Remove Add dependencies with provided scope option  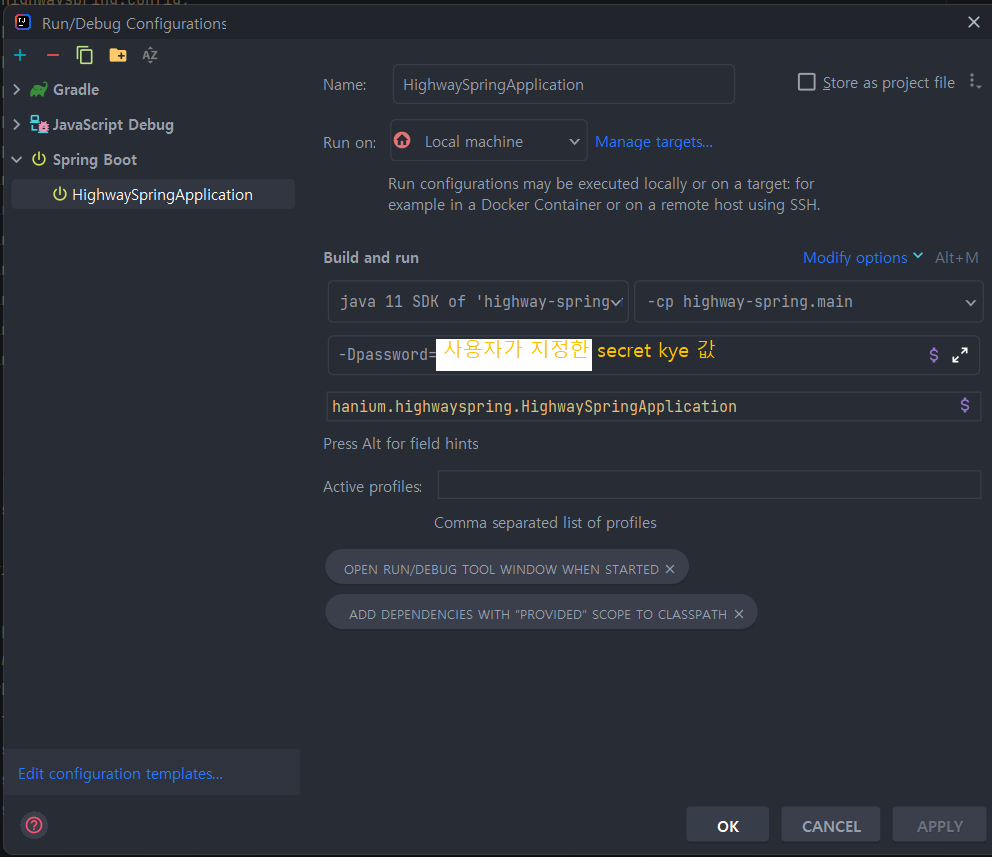738,614
